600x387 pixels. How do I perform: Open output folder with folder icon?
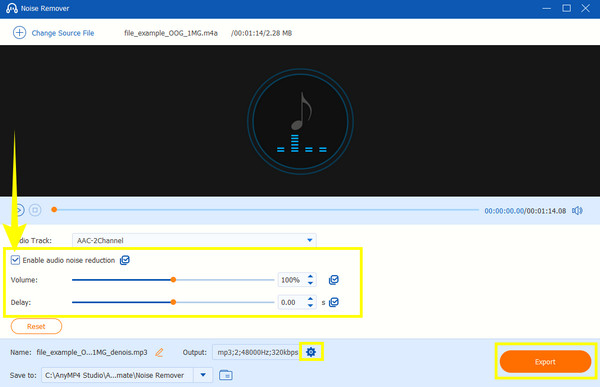pos(226,375)
